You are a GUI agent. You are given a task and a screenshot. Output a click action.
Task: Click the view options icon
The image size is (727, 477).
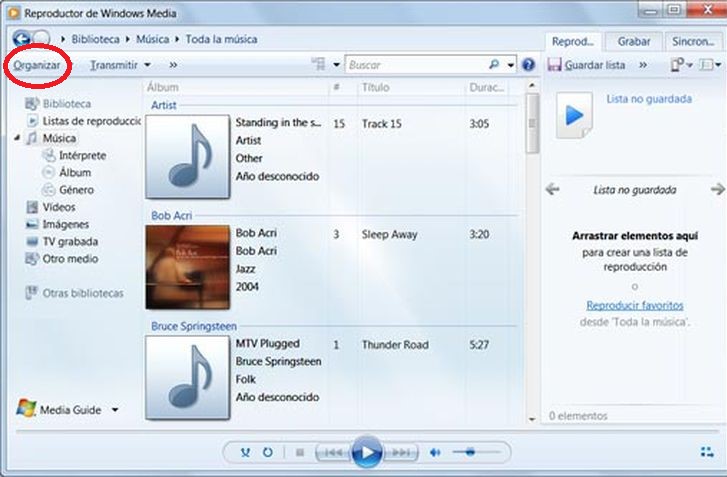click(318, 64)
